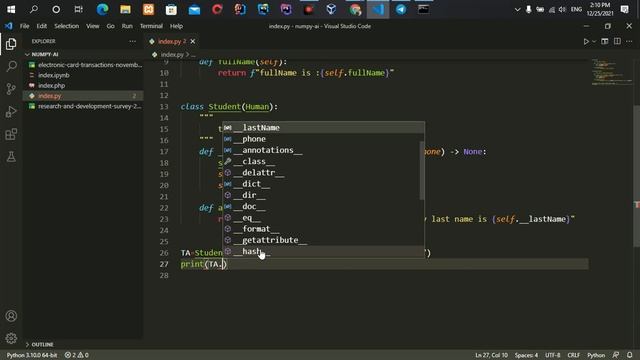Screen dimensions: 640x360
Task: Choose __lastName suggestion from autocomplete
Action: (323, 128)
